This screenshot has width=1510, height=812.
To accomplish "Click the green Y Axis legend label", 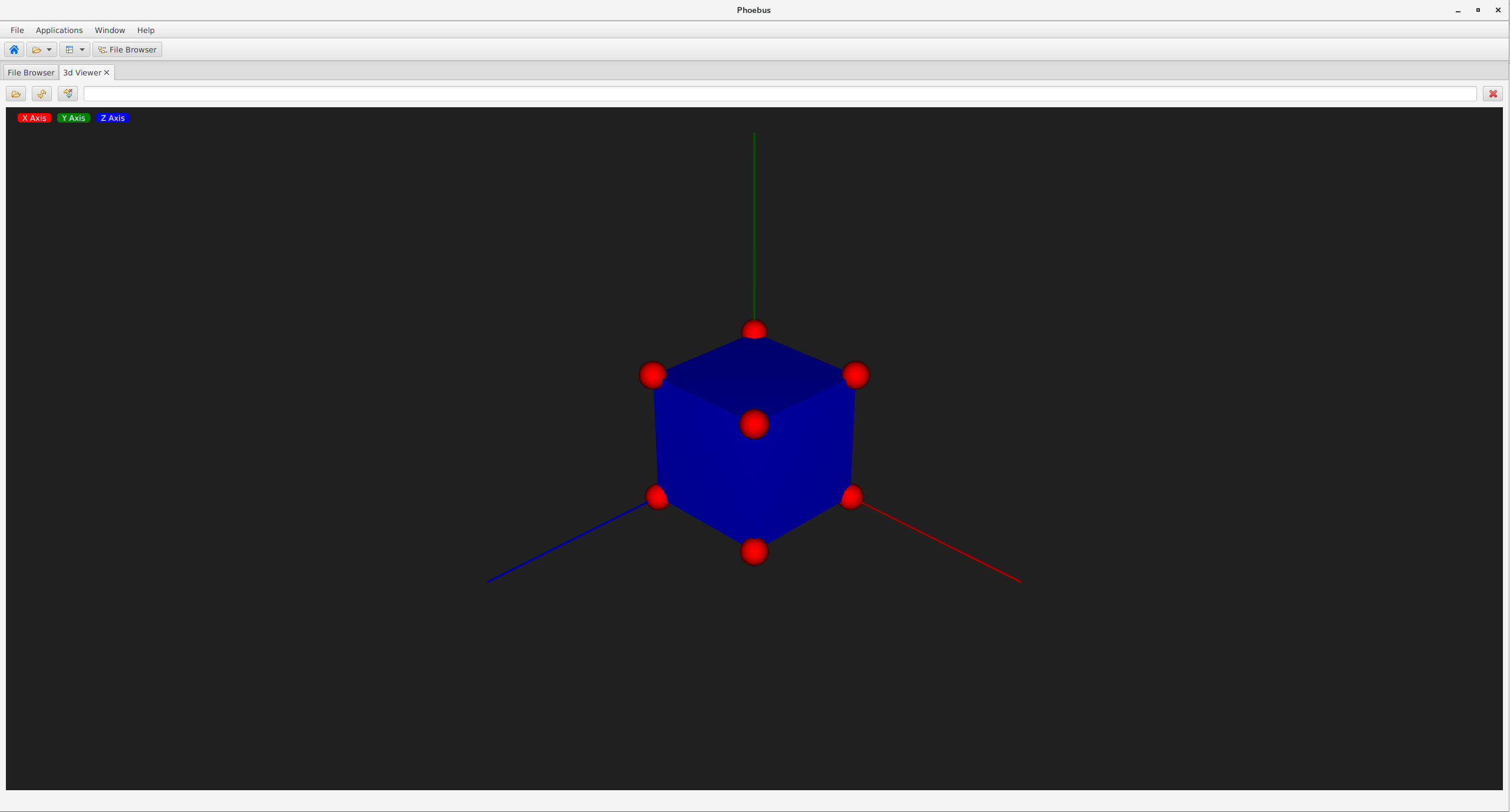I will coord(74,118).
